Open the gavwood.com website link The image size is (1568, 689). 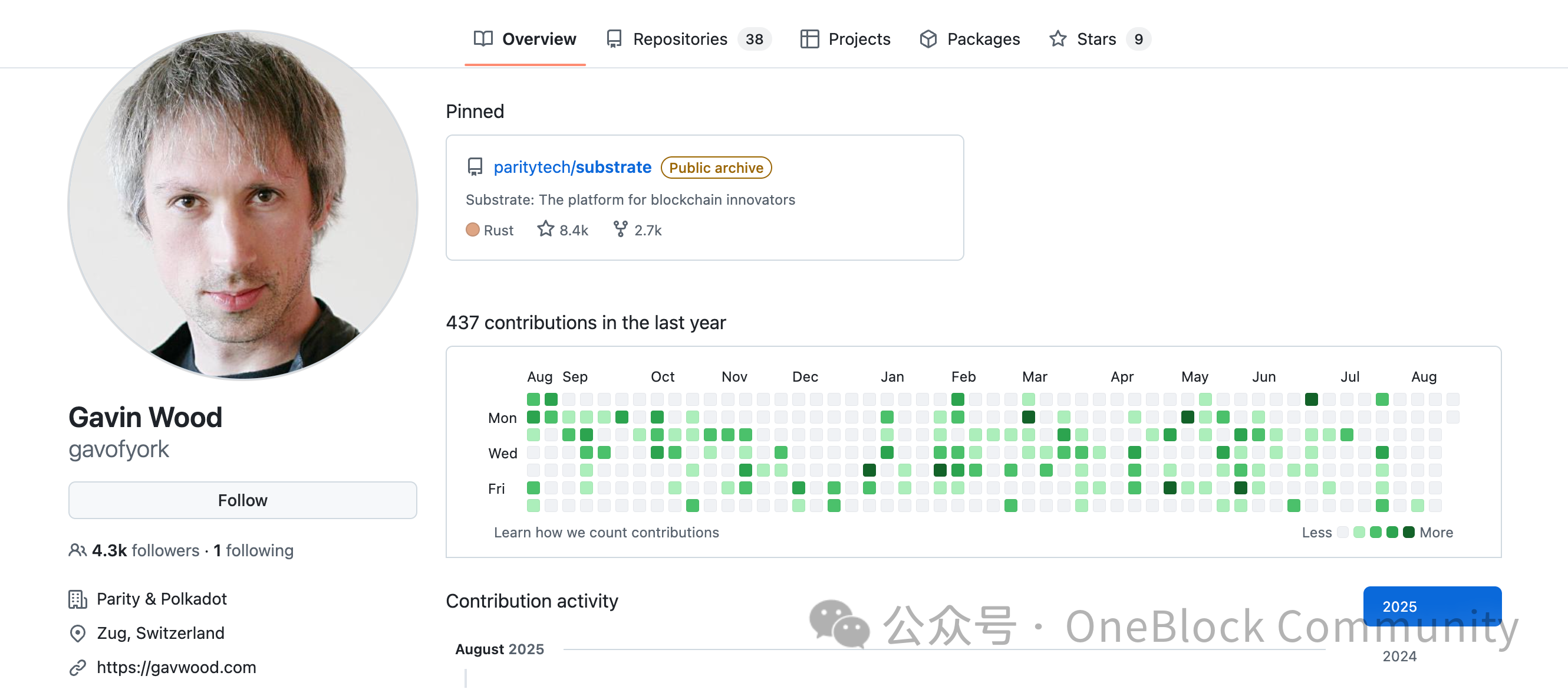[x=176, y=667]
